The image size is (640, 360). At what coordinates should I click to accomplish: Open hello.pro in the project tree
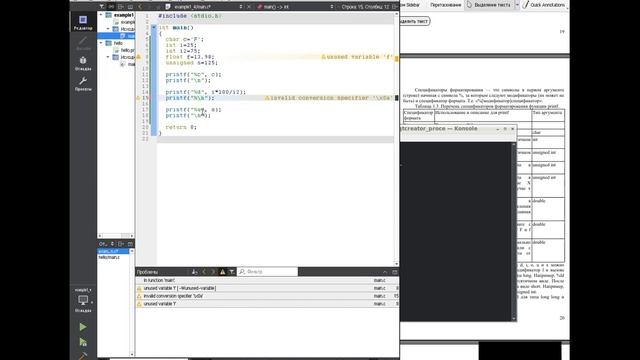click(127, 50)
